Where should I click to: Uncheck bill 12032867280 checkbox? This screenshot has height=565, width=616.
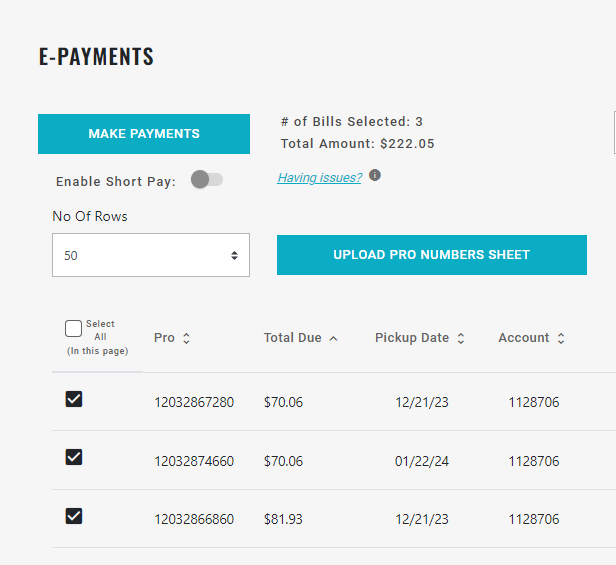(73, 400)
